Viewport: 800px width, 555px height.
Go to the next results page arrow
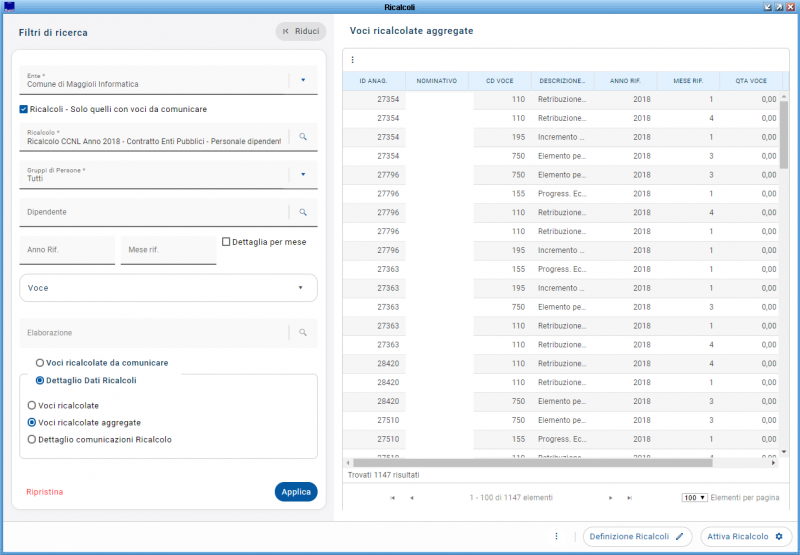(x=611, y=497)
